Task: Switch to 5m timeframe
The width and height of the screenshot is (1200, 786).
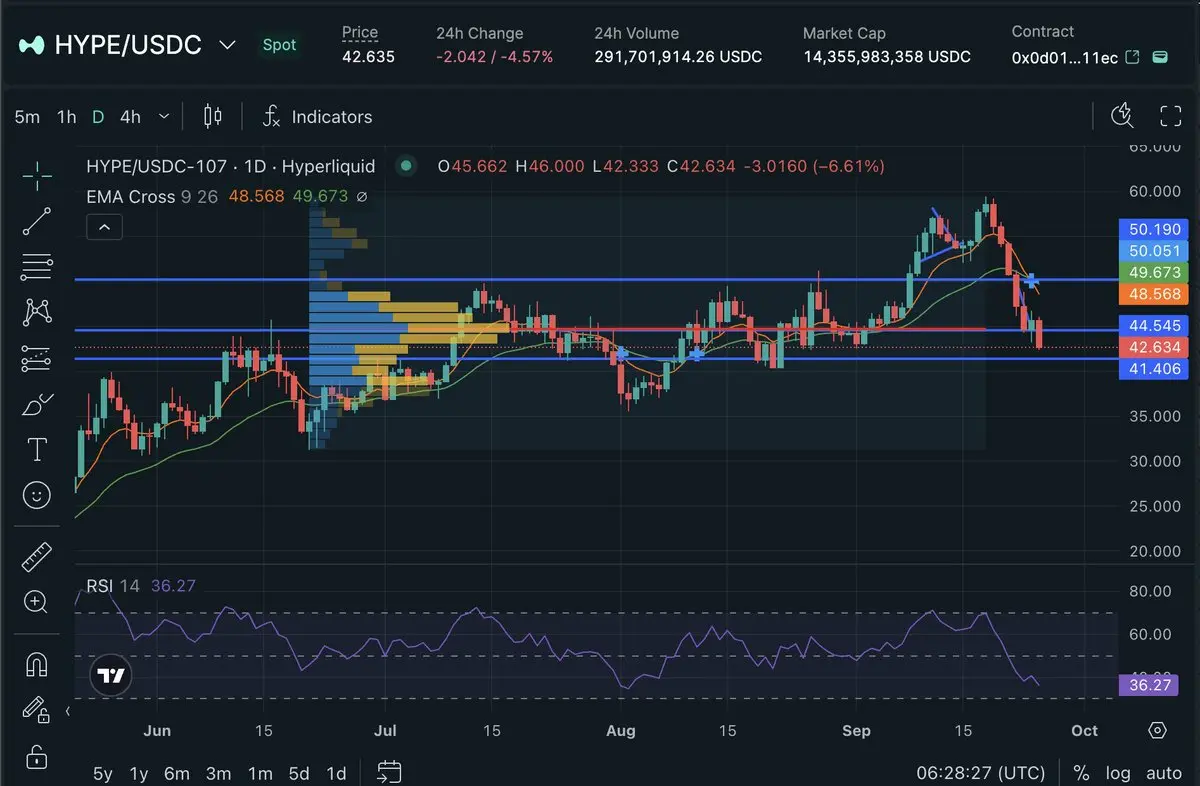Action: point(27,117)
